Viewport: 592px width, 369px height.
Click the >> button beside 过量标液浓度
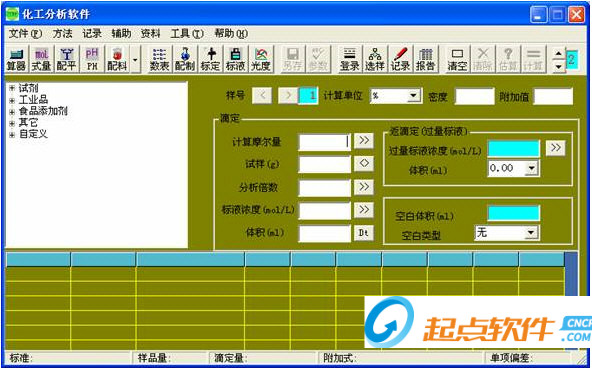(x=556, y=148)
